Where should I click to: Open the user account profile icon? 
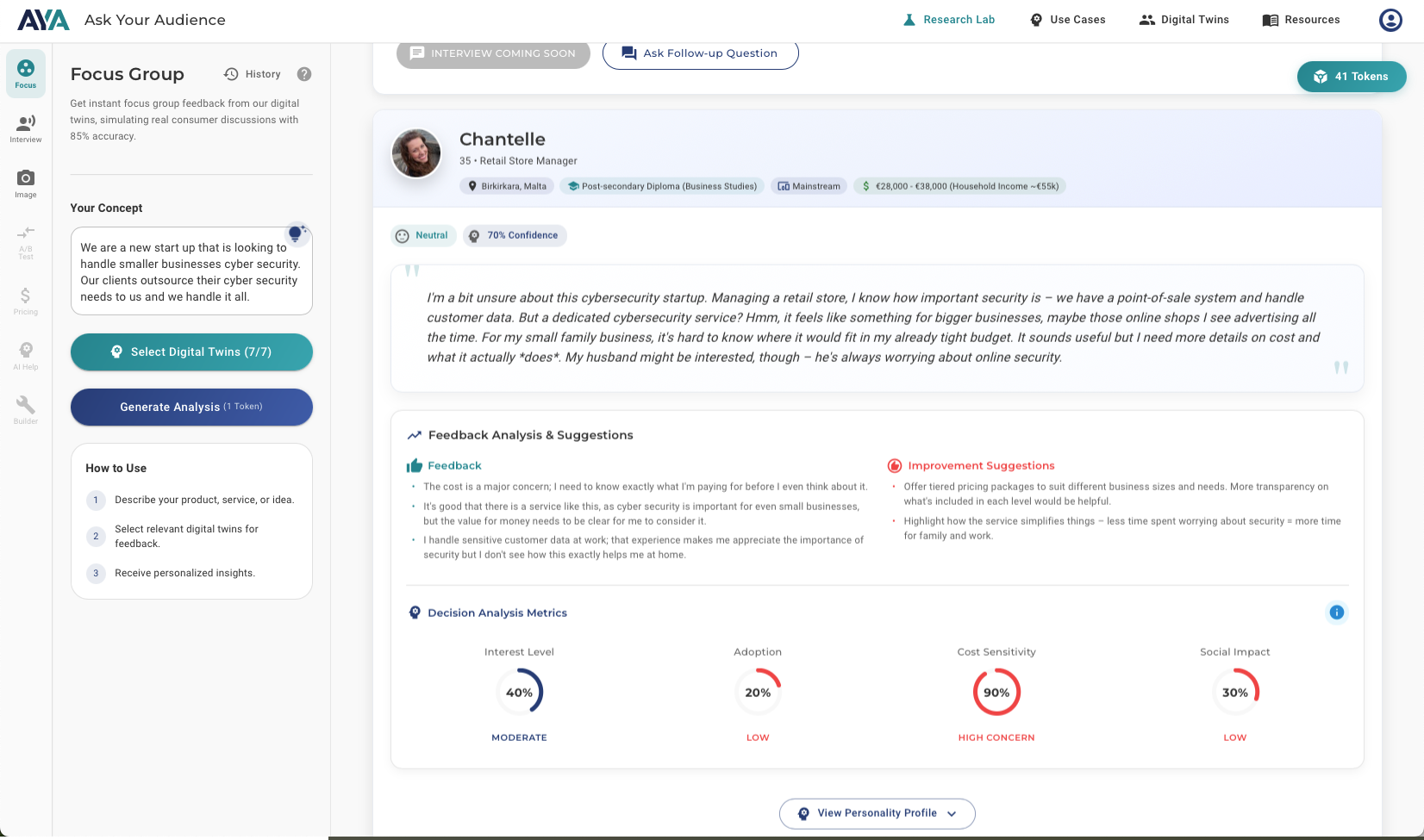1390,20
